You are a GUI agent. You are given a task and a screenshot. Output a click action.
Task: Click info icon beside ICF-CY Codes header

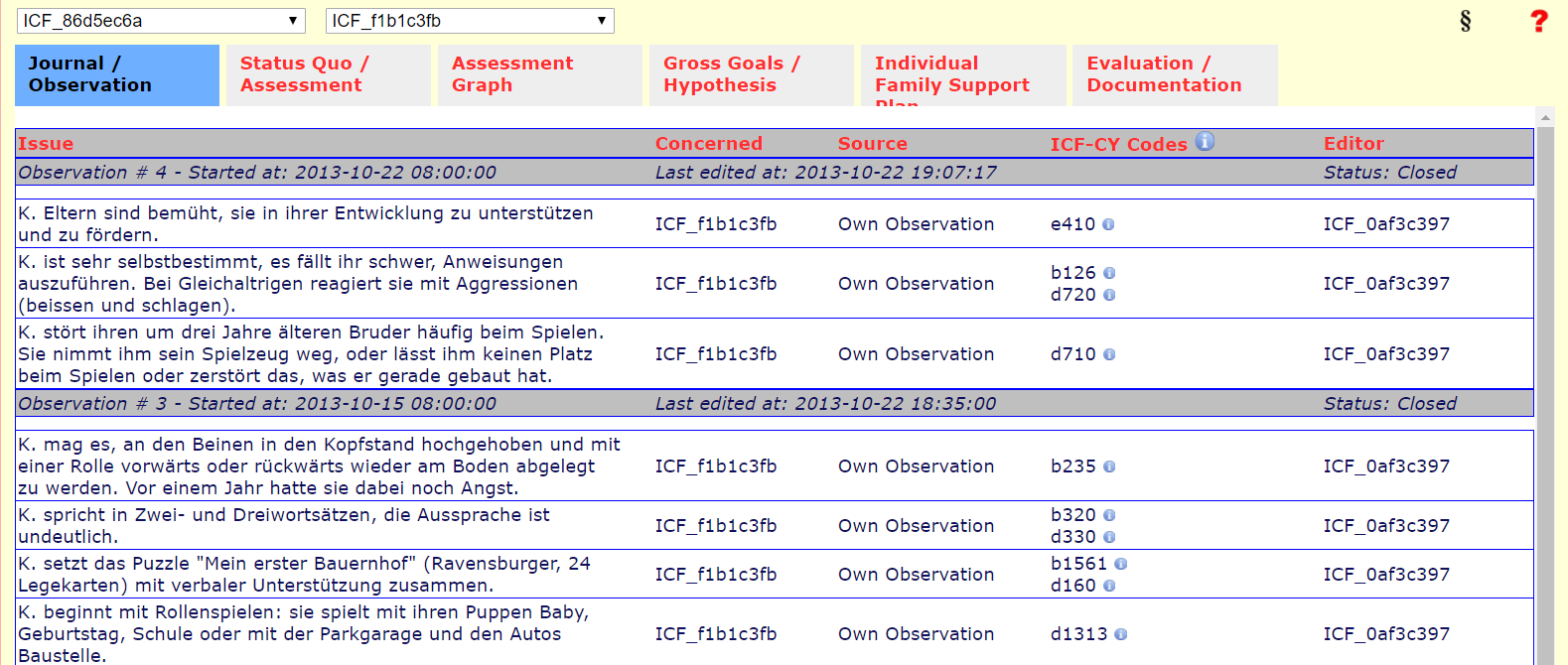point(1205,142)
